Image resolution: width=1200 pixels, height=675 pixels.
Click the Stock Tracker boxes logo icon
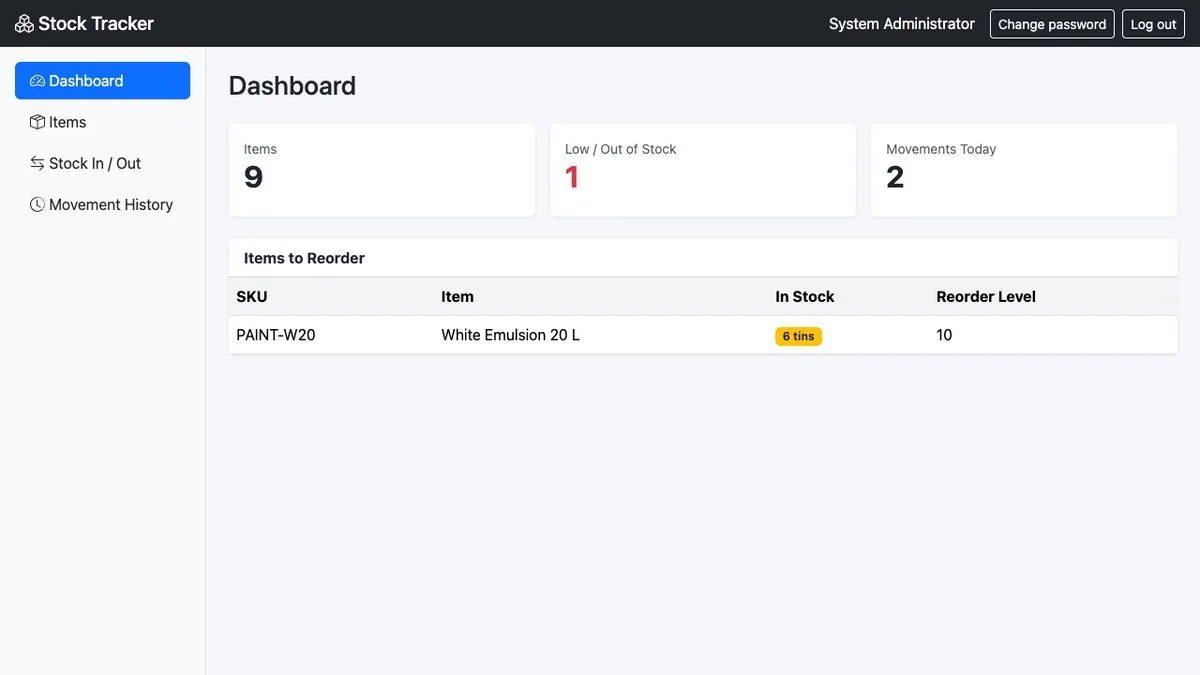point(24,23)
